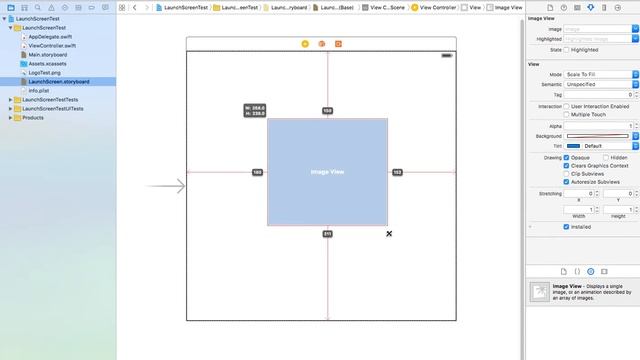Open the Issue navigator warning icon
Image resolution: width=640 pixels, height=360 pixels.
(x=51, y=7)
